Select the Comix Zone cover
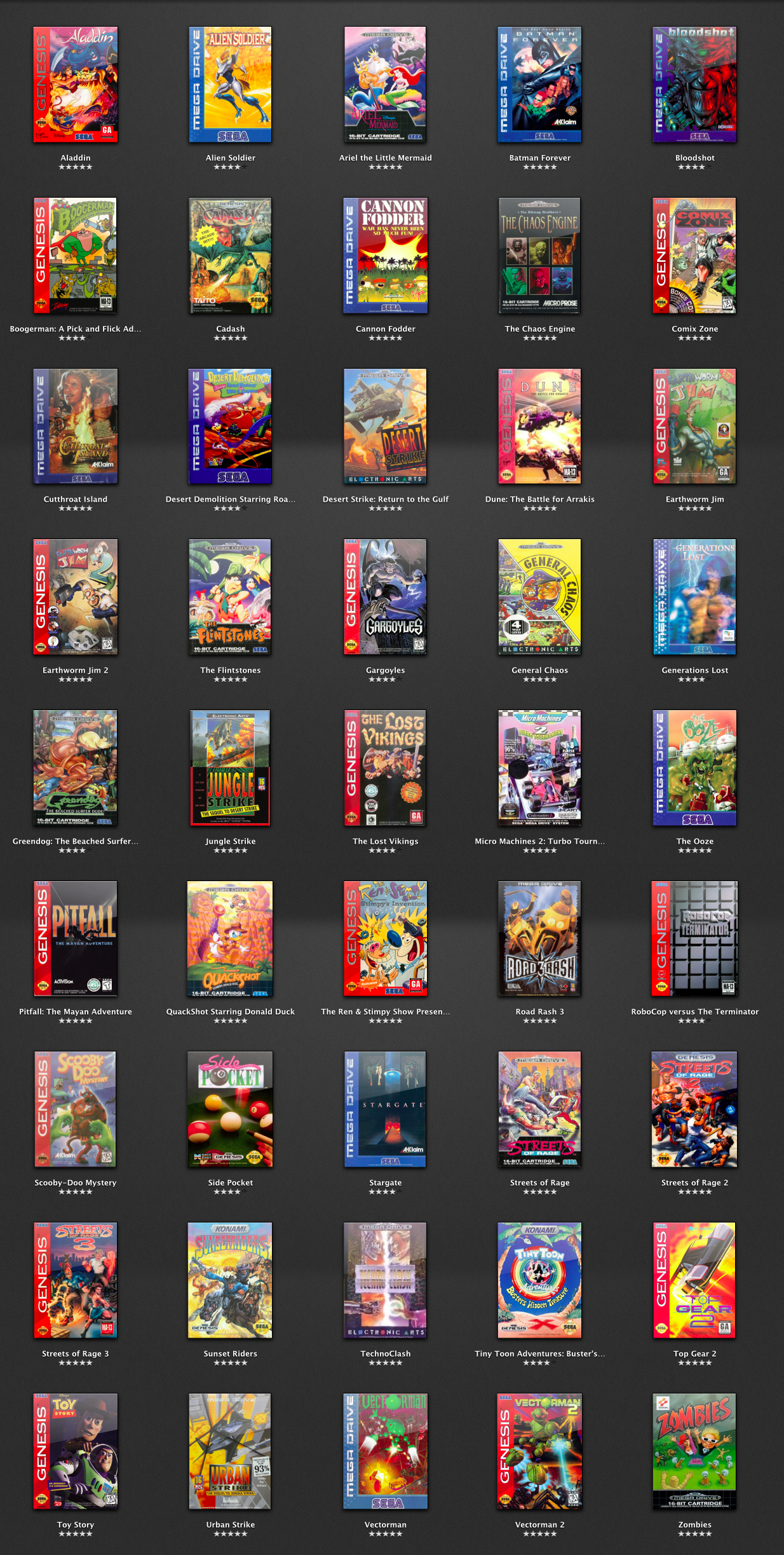This screenshot has width=784, height=1555. (694, 256)
